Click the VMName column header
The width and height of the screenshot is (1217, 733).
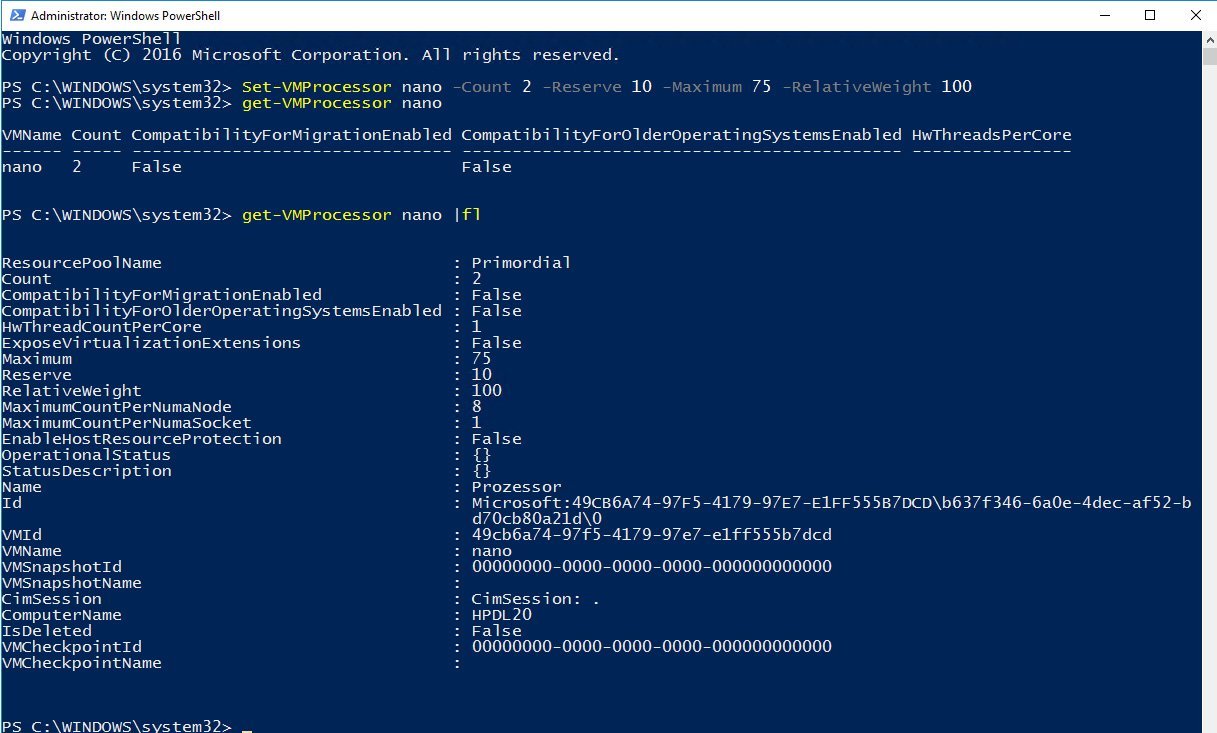tap(30, 134)
